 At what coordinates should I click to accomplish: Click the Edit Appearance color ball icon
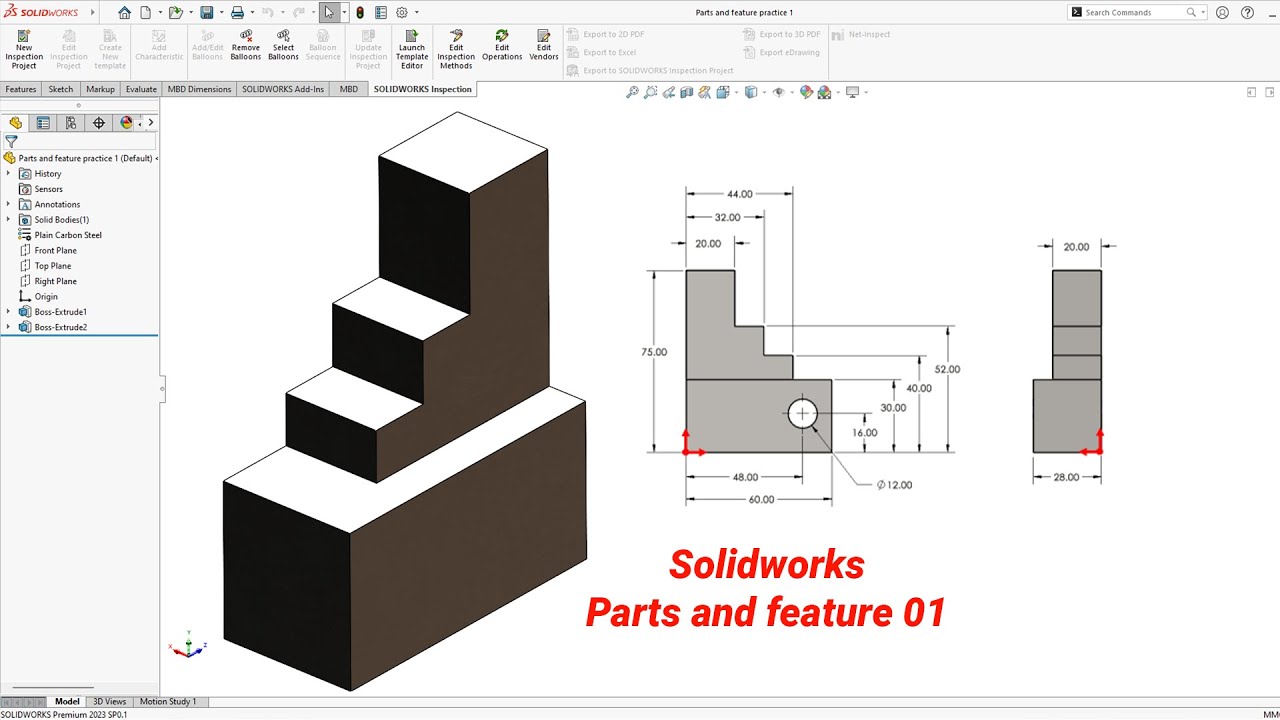click(x=806, y=92)
